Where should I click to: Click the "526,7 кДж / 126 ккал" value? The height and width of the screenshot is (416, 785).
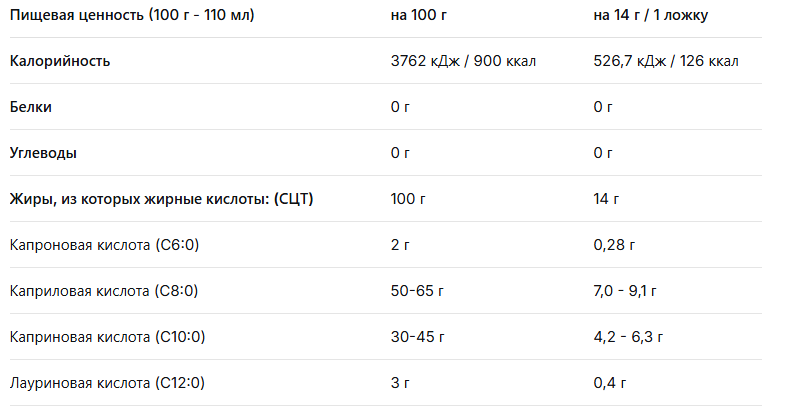665,61
